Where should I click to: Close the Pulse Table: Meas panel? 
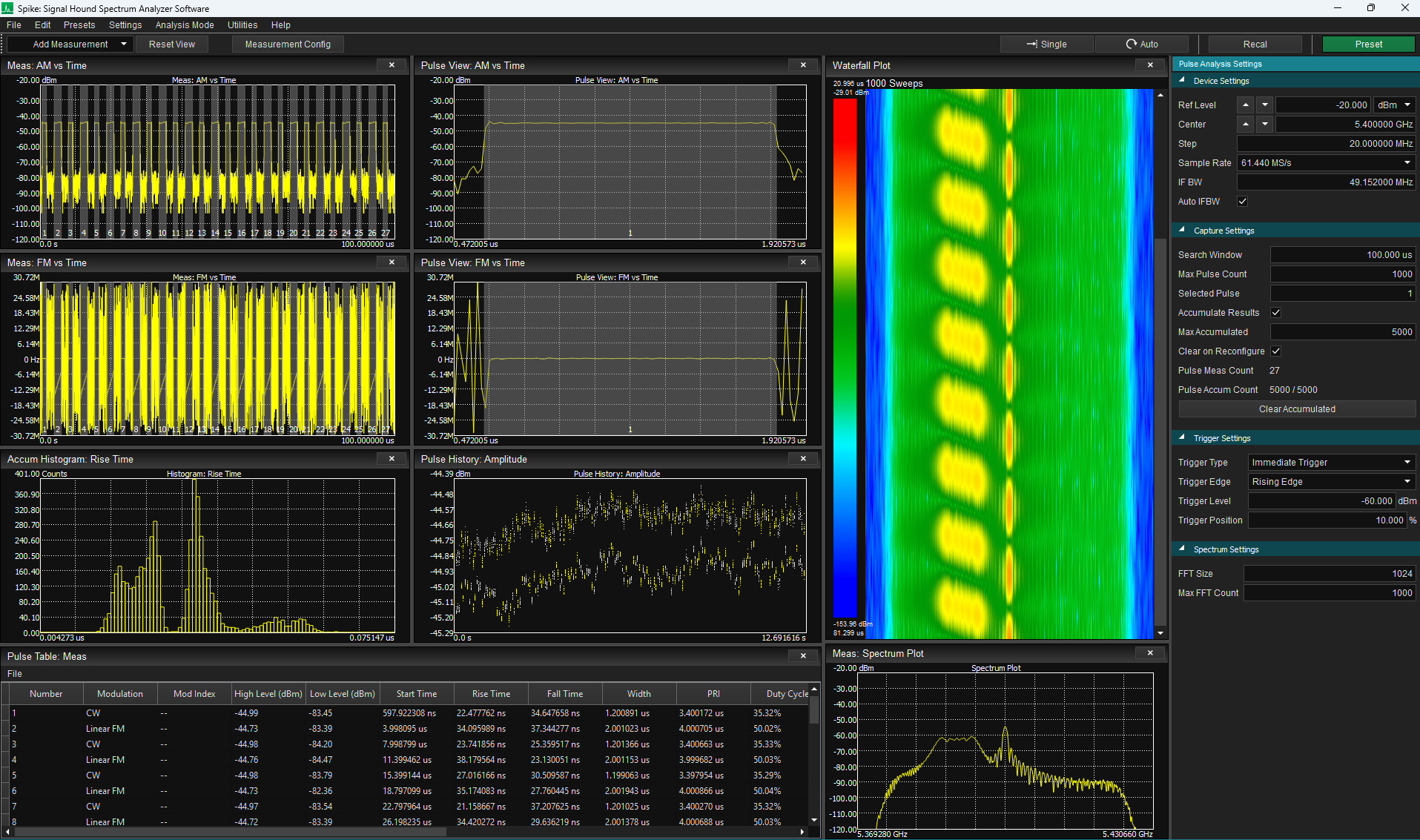coord(803,656)
